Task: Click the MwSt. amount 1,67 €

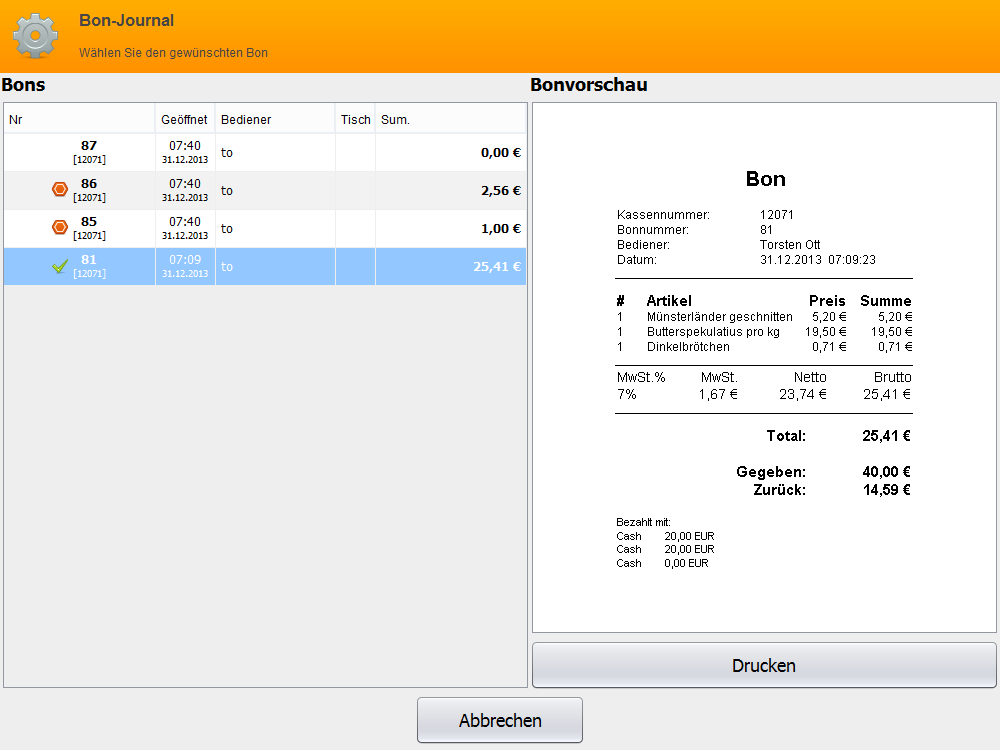Action: [x=718, y=394]
